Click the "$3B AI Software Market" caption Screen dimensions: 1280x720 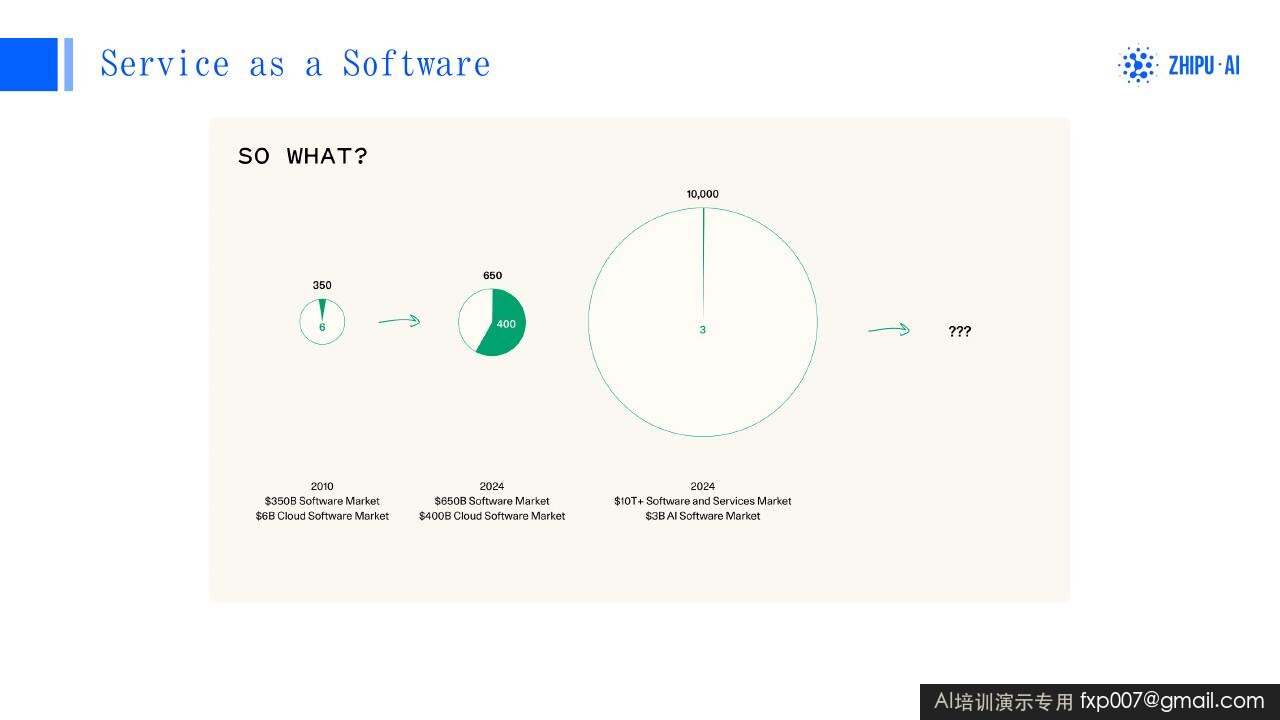pyautogui.click(x=703, y=516)
